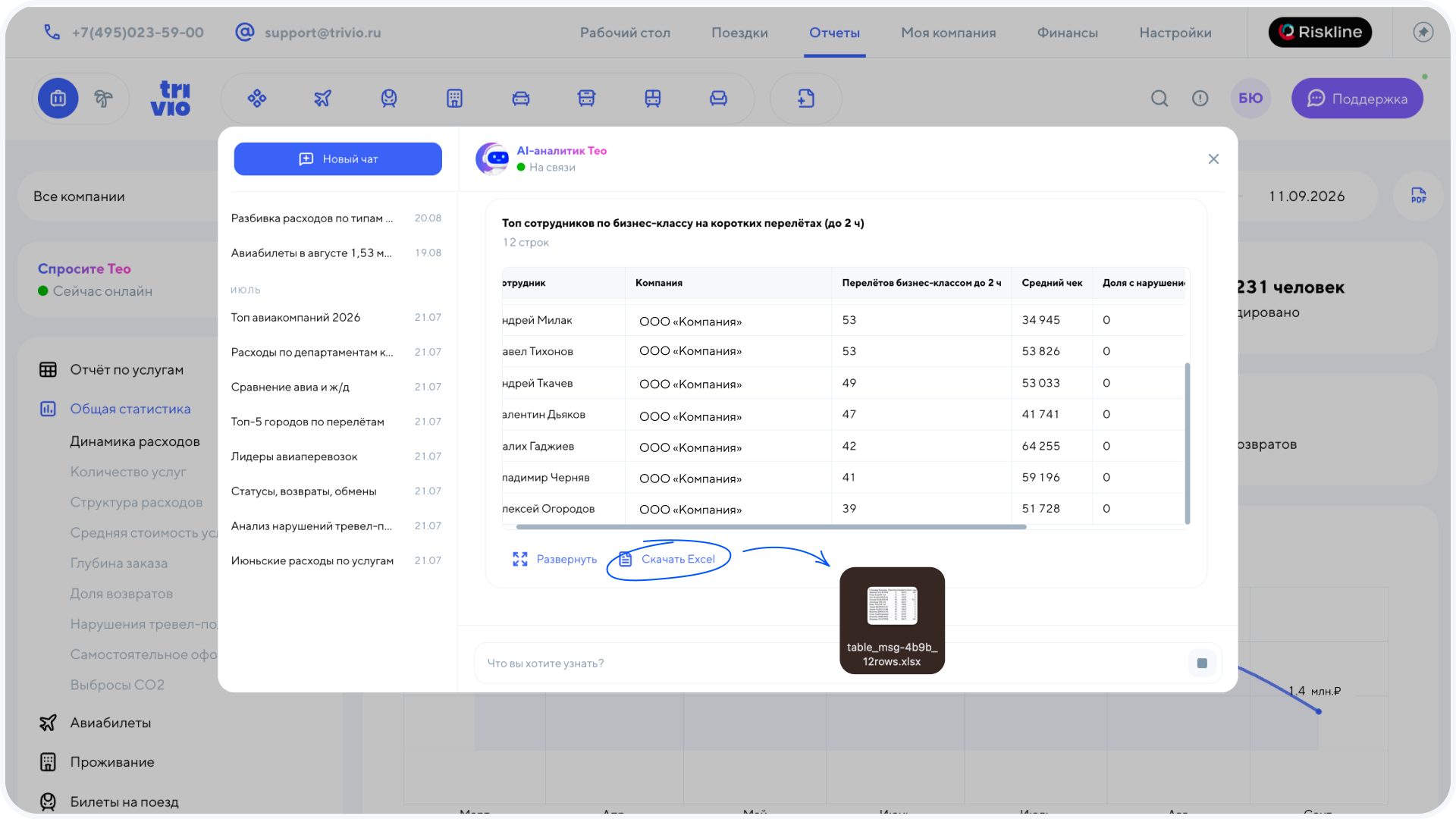Open the train tickets toolbar icon

pyautogui.click(x=389, y=99)
